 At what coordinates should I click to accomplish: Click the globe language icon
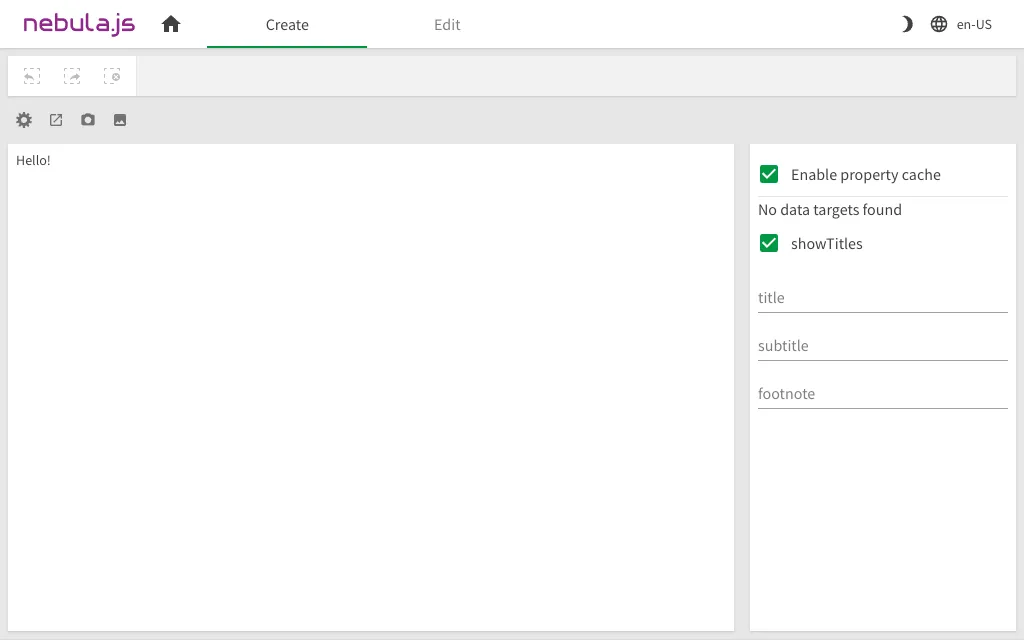tap(939, 24)
